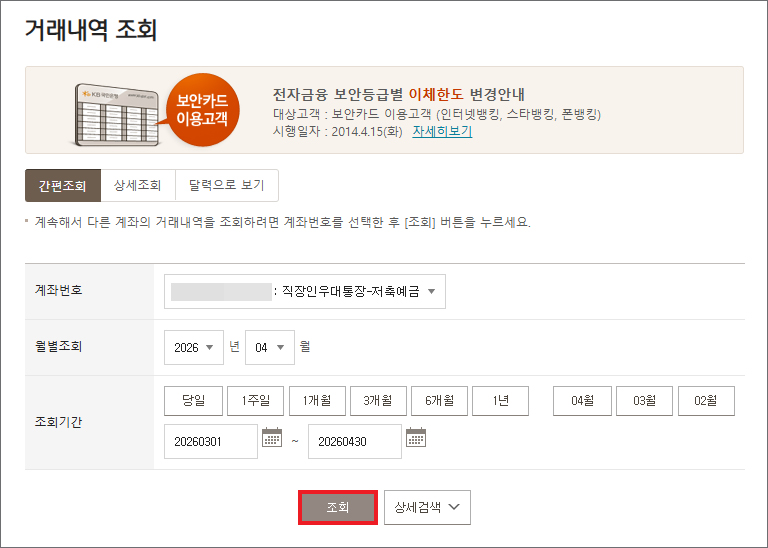Open the start date calendar picker

click(272, 438)
